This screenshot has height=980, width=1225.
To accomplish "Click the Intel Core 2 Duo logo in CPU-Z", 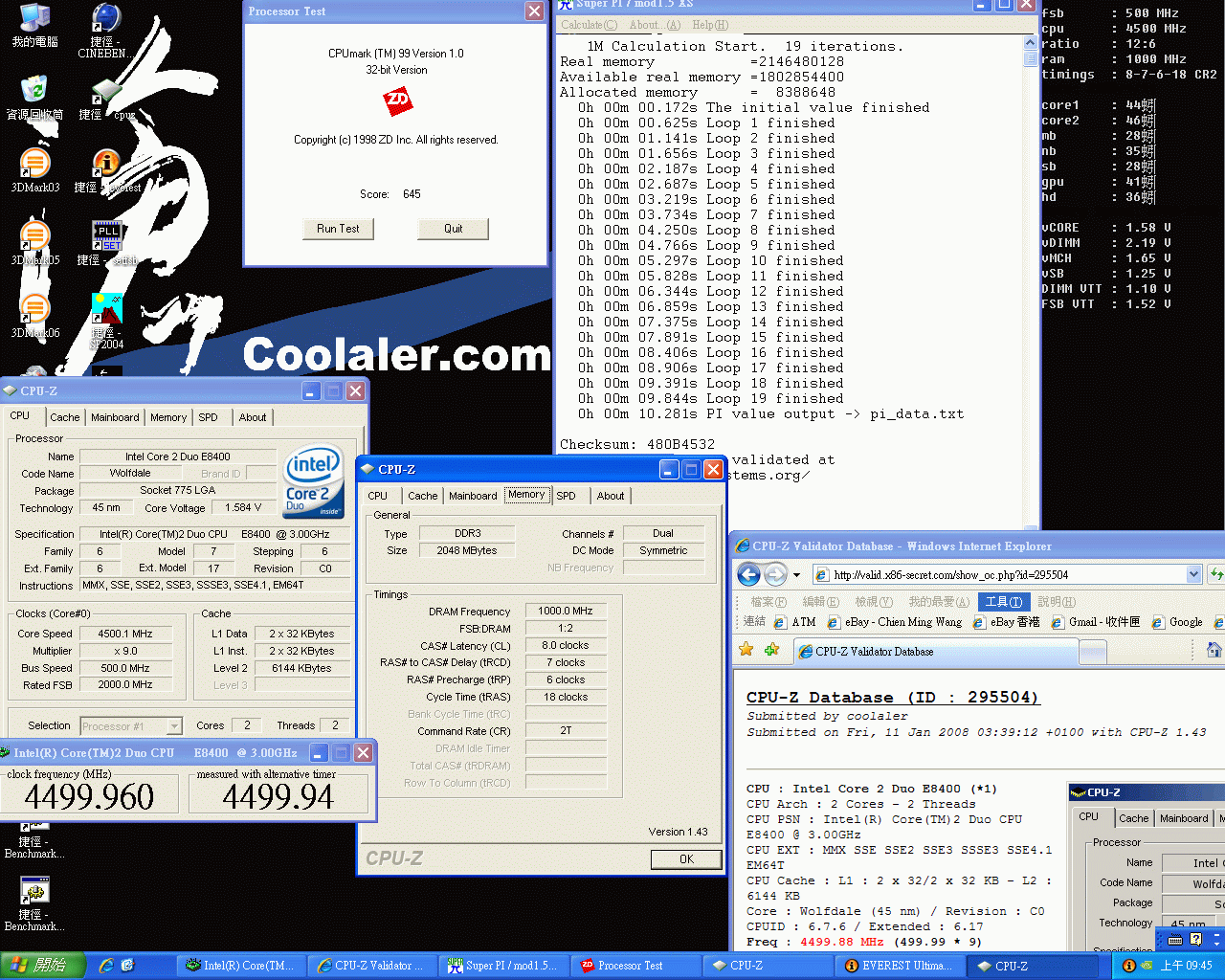I will click(x=312, y=481).
